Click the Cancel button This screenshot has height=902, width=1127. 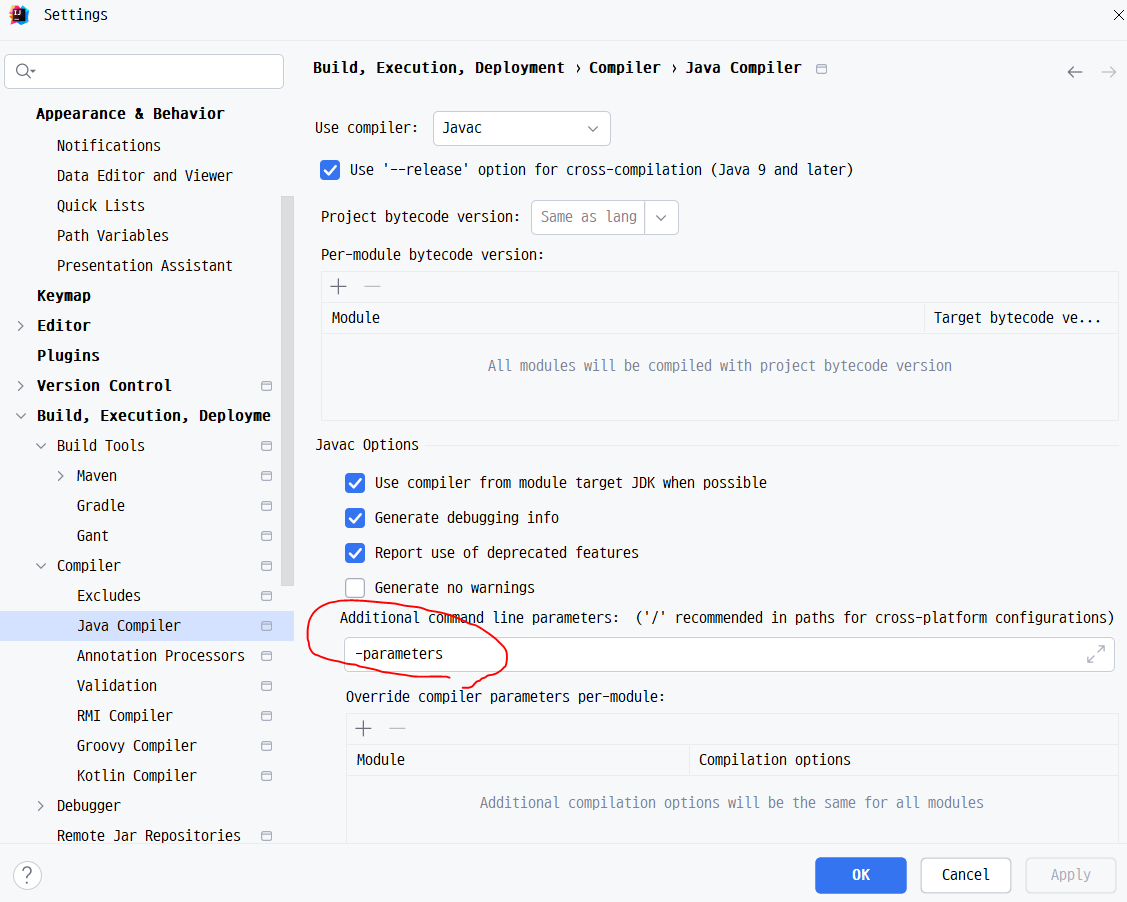(x=965, y=875)
